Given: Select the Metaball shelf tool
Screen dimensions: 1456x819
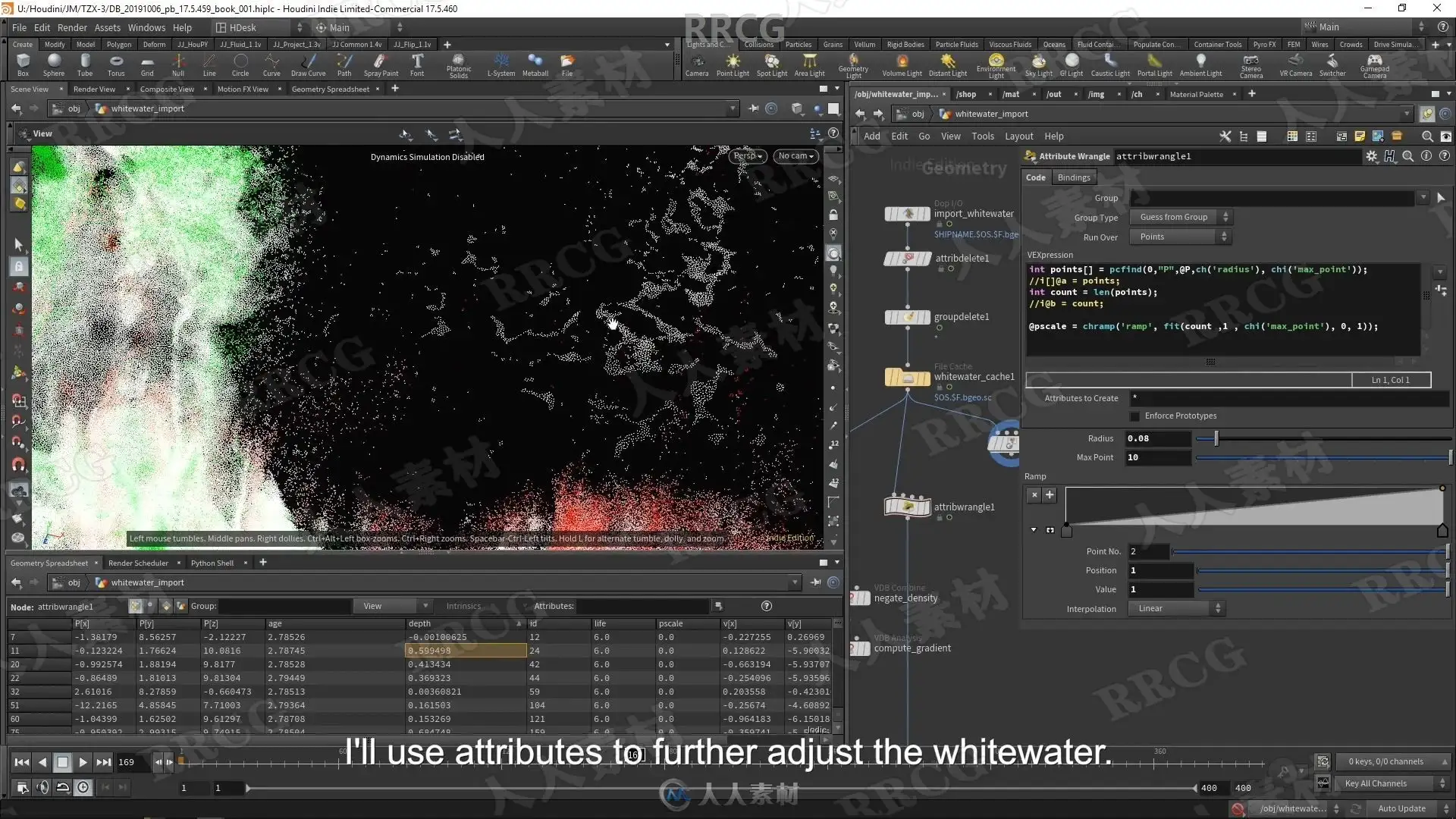Looking at the screenshot, I should (x=535, y=65).
